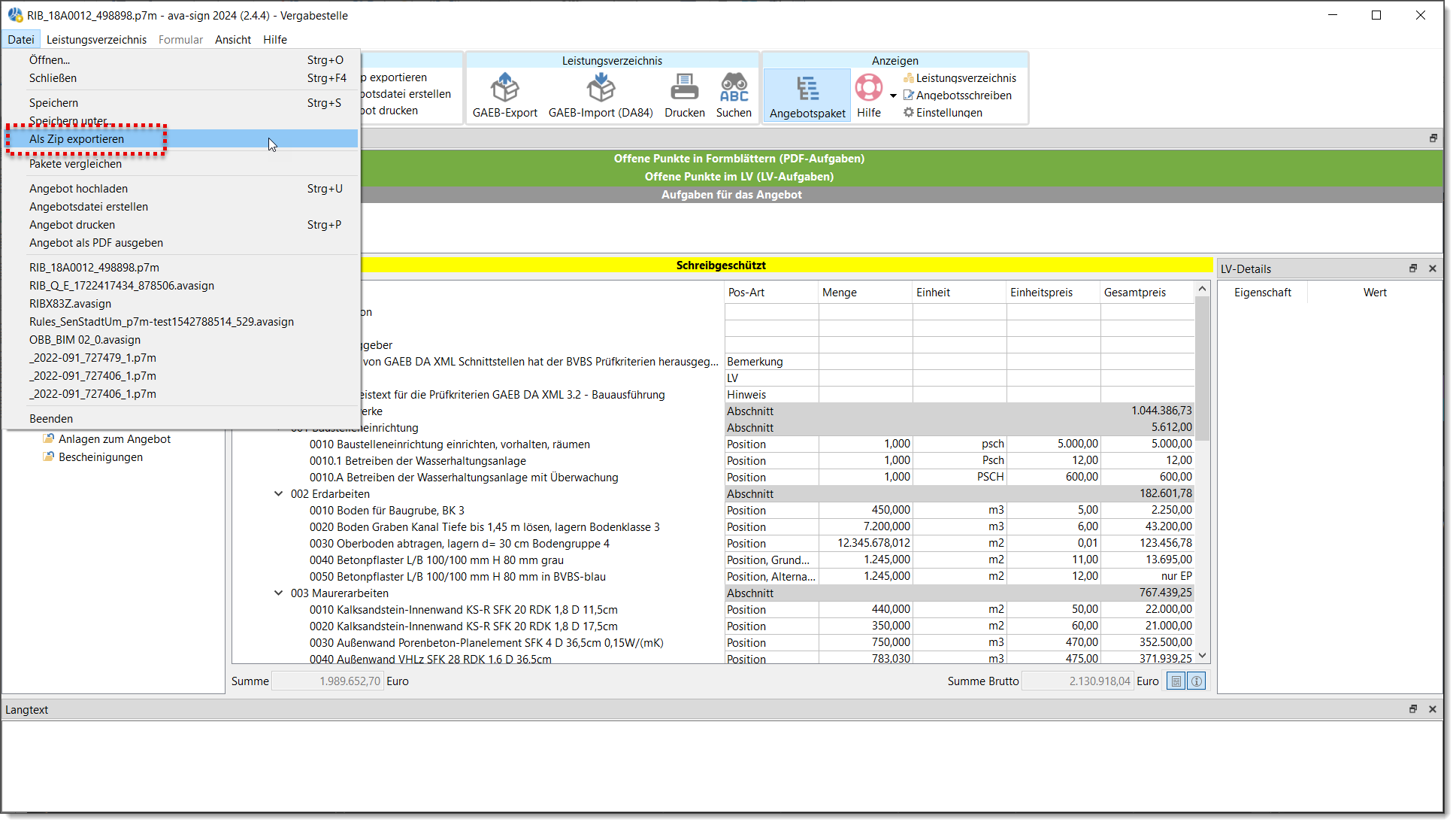Click the info icon beside Summe Brutto
1456x825 pixels.
tap(1197, 681)
